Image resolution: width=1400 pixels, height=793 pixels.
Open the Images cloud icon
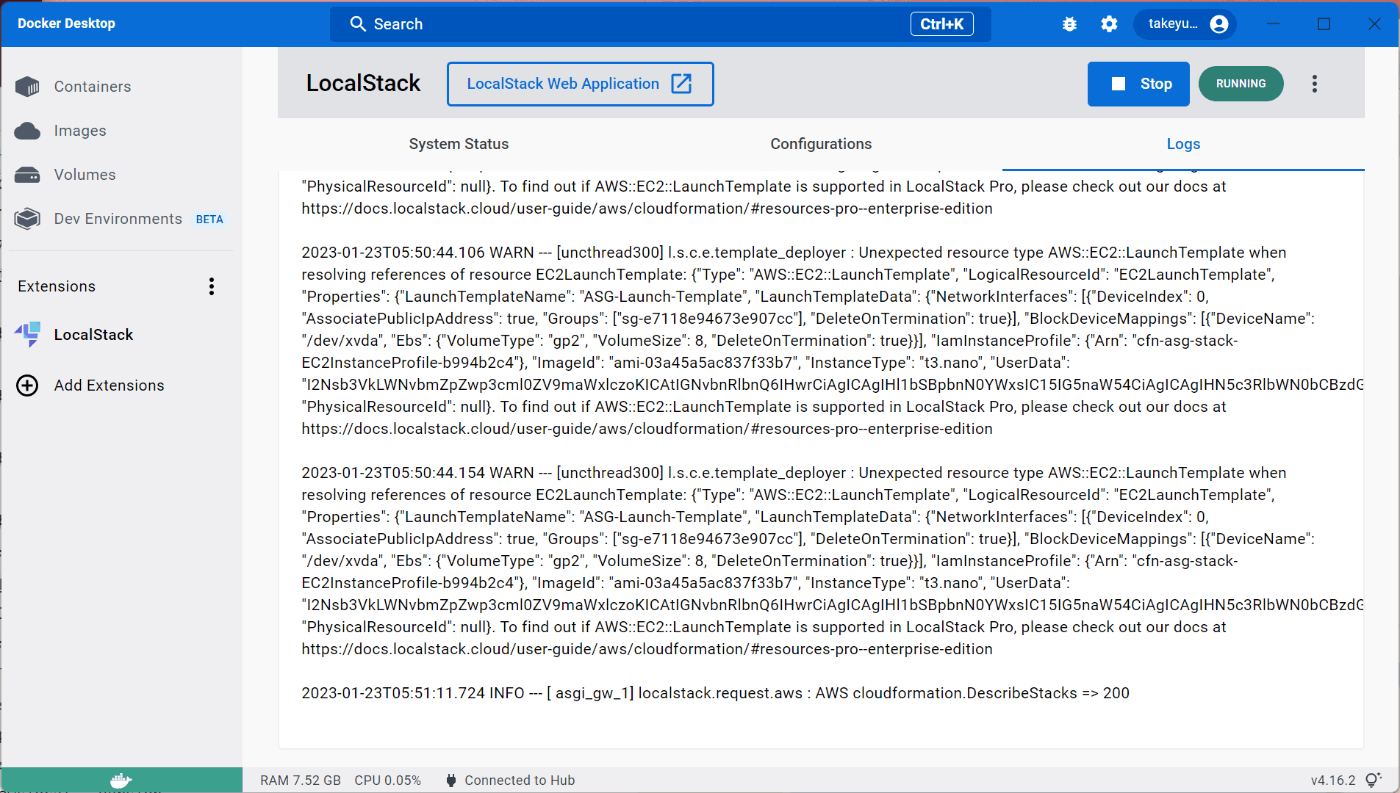pos(28,131)
